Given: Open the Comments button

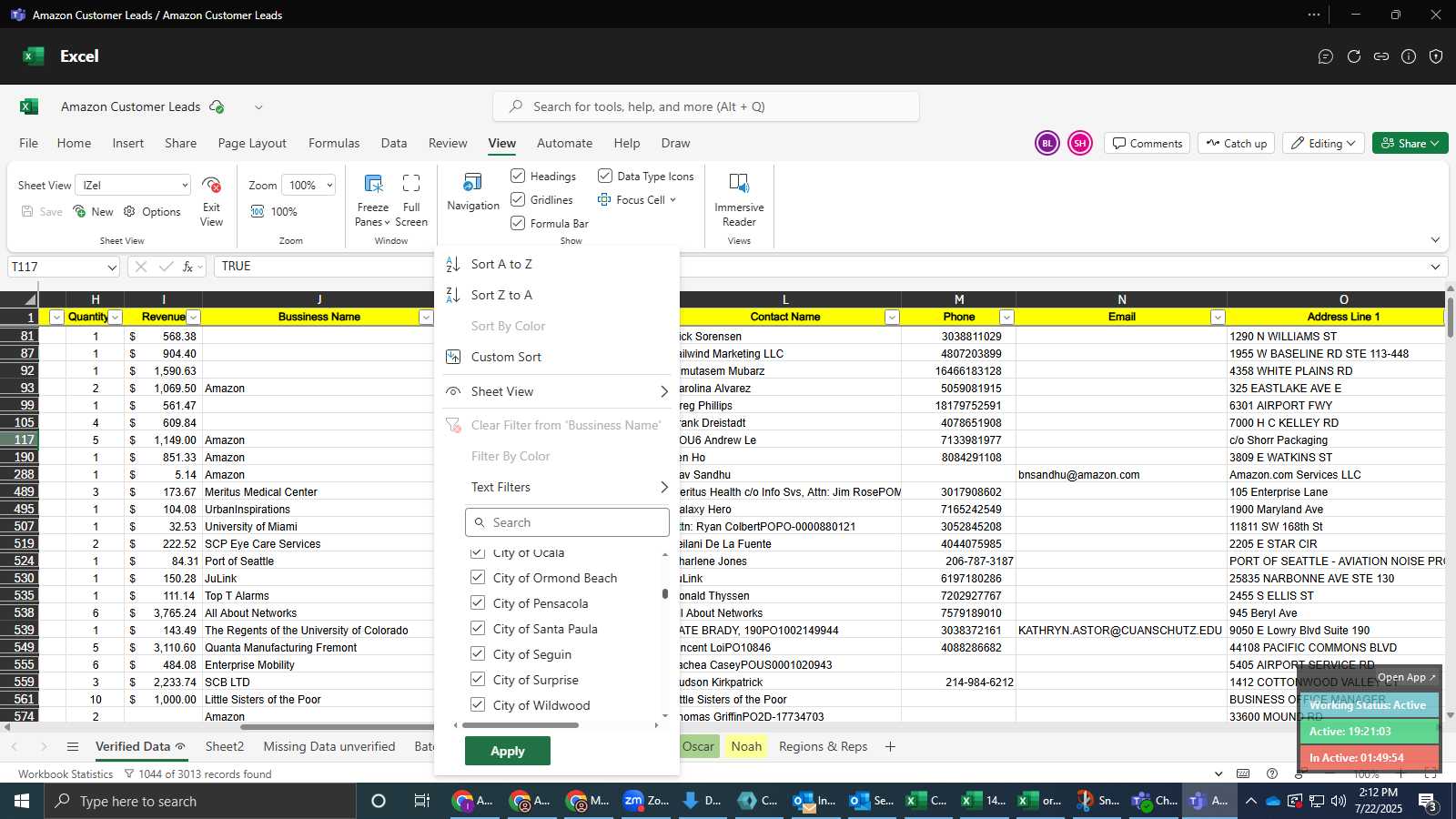Looking at the screenshot, I should pos(1148,143).
